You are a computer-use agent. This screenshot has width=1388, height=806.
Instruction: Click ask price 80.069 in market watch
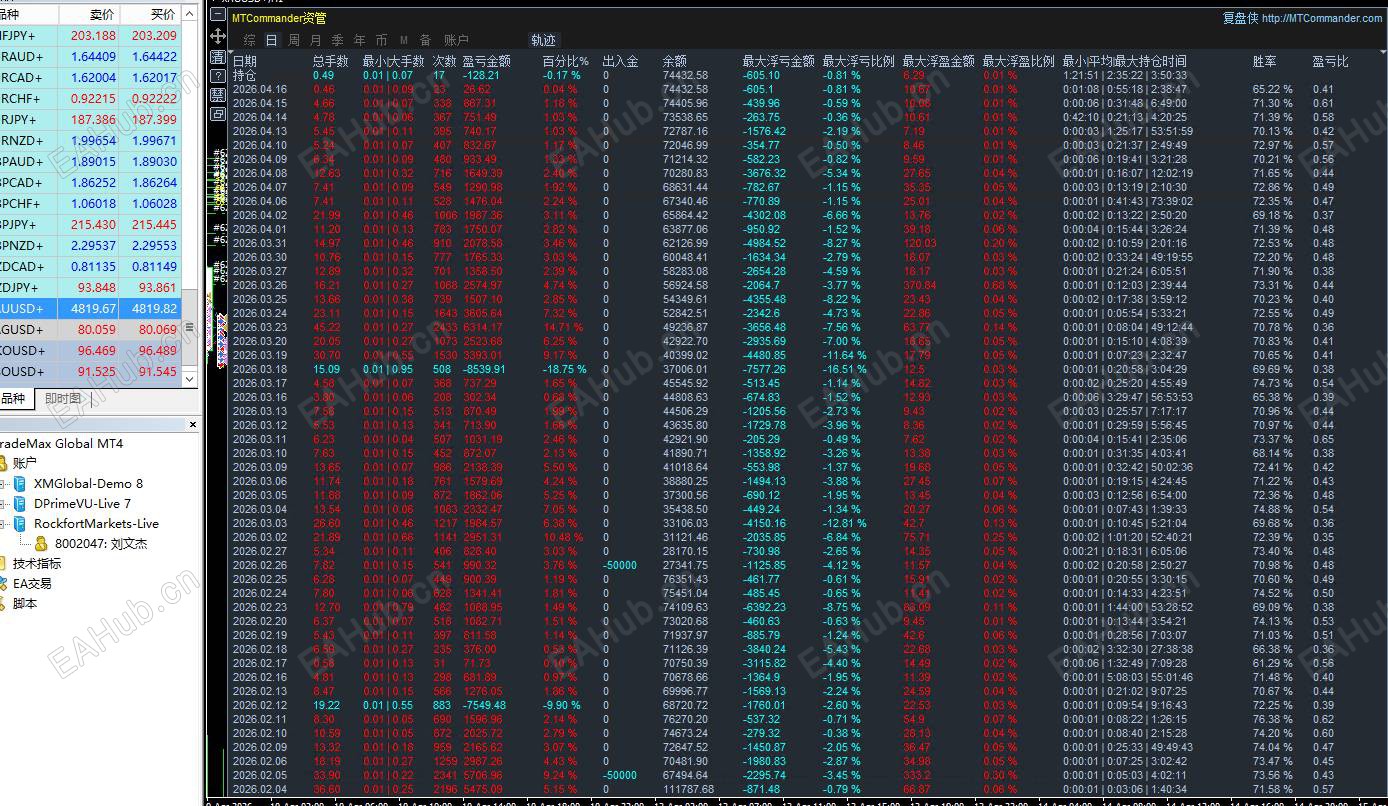click(157, 329)
